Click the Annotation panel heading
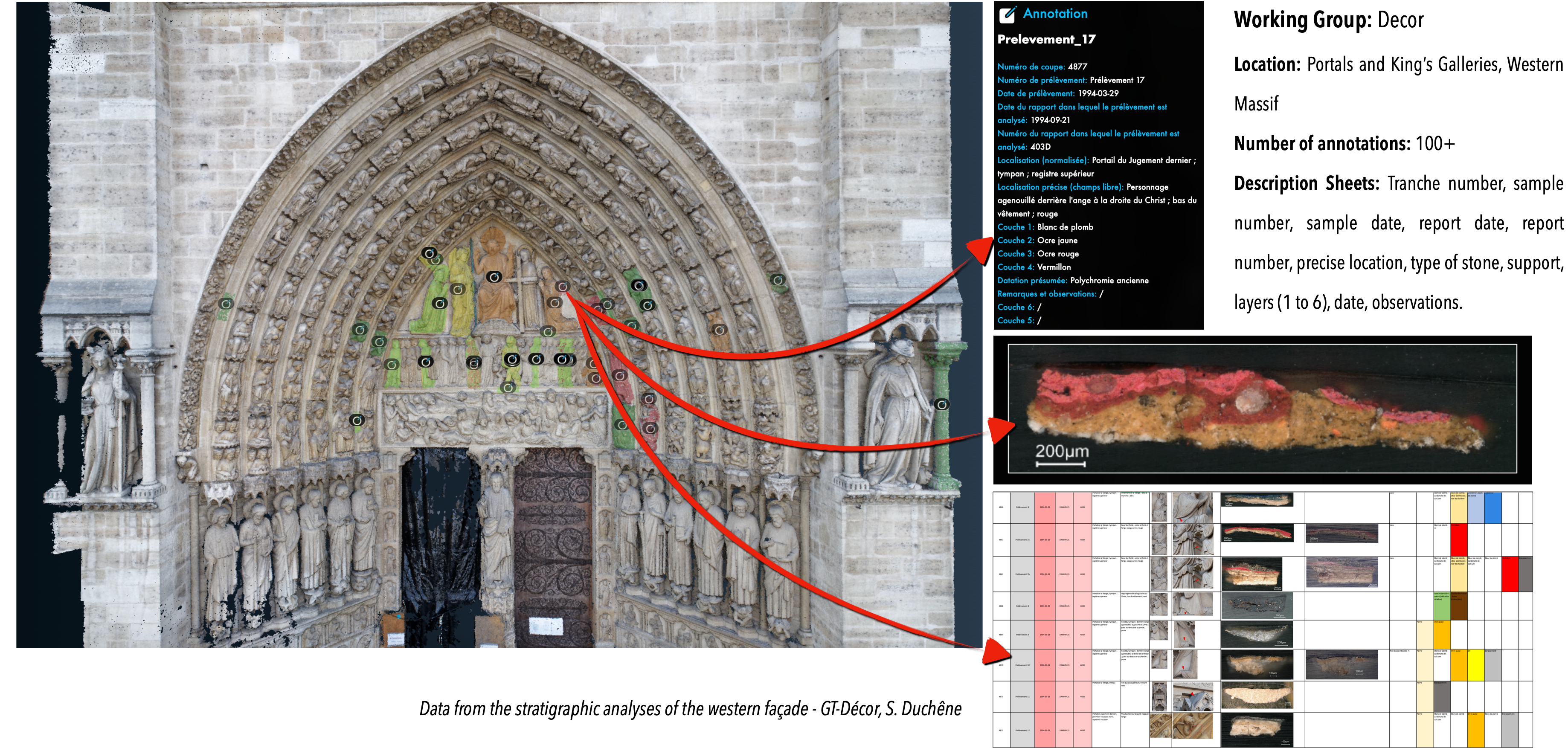The height and width of the screenshot is (748, 1568). [1055, 13]
